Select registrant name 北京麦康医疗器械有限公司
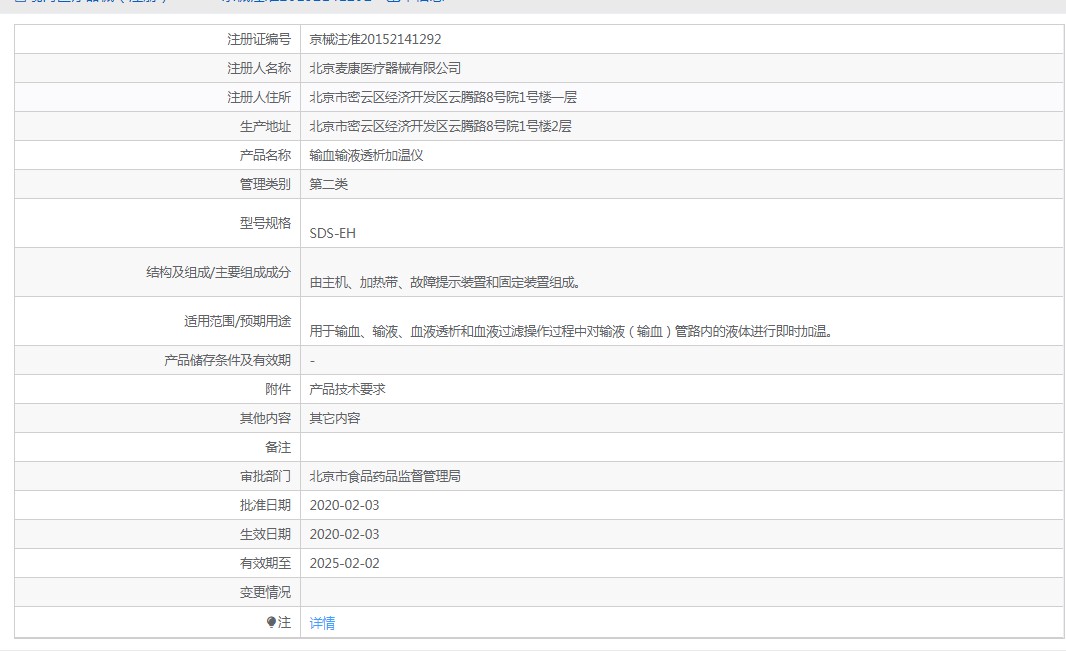Viewport: 1066px width, 651px height. tap(385, 68)
